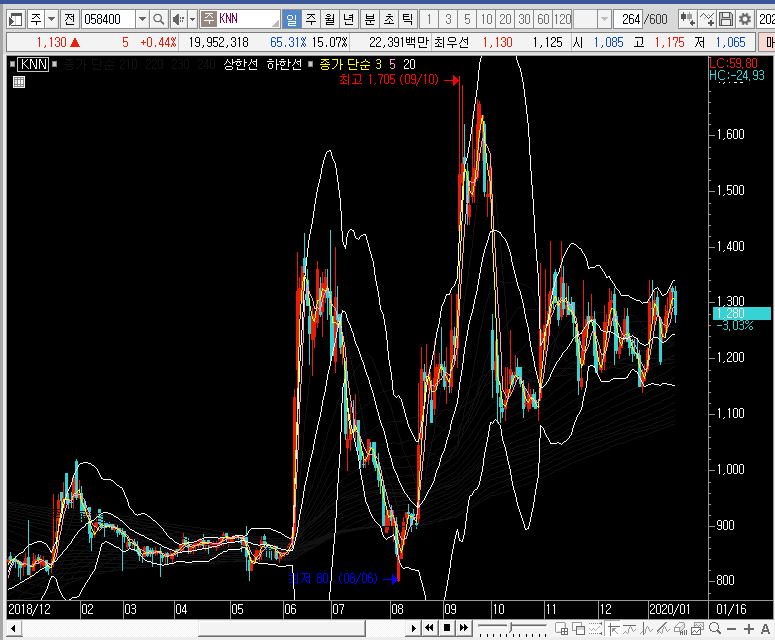Click the dotted chart range arrows icon
Viewport: 775px width, 640px height.
point(596,629)
